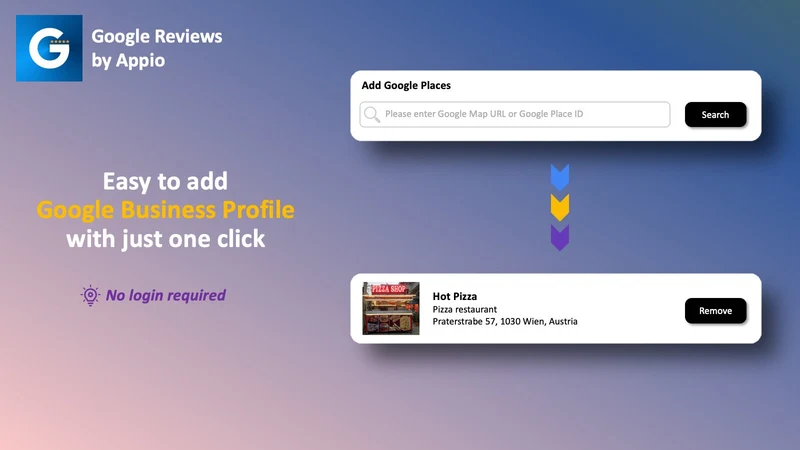The height and width of the screenshot is (450, 800).
Task: Click the 'Easy to add' text
Action: [165, 181]
